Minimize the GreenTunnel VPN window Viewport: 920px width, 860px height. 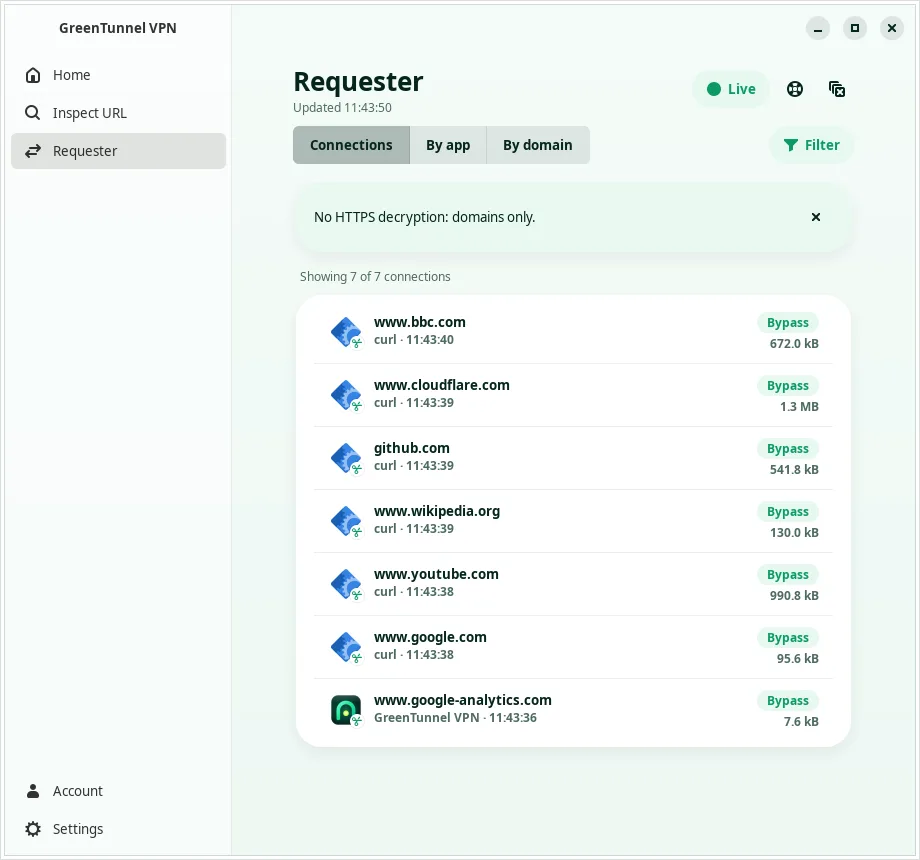(818, 28)
